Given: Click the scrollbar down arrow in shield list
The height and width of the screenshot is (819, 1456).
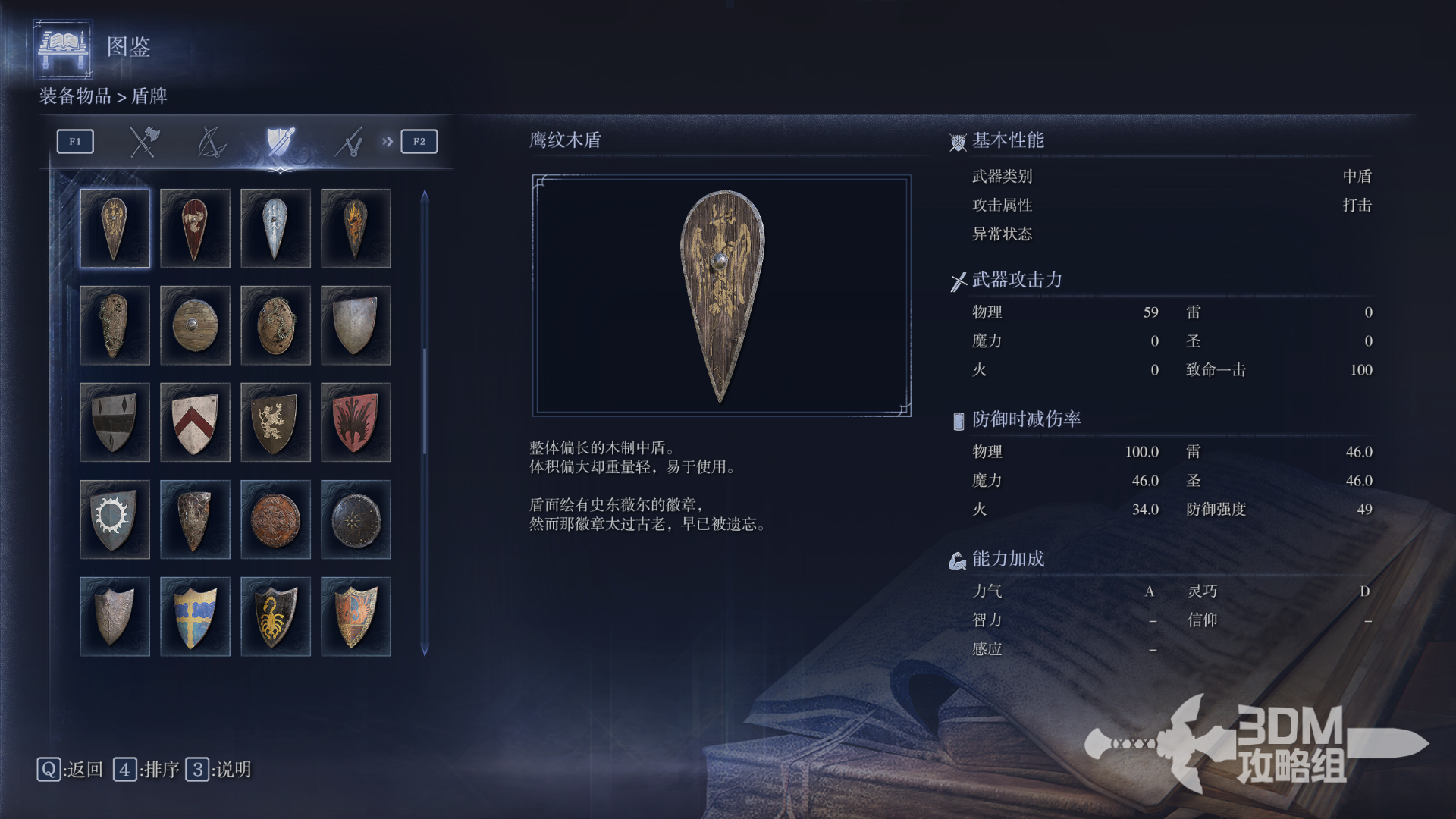Looking at the screenshot, I should 425,650.
